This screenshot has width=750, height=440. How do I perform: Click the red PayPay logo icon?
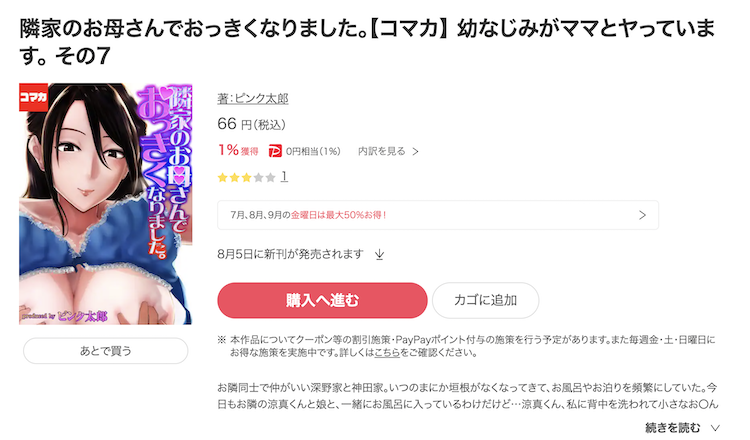pos(275,151)
